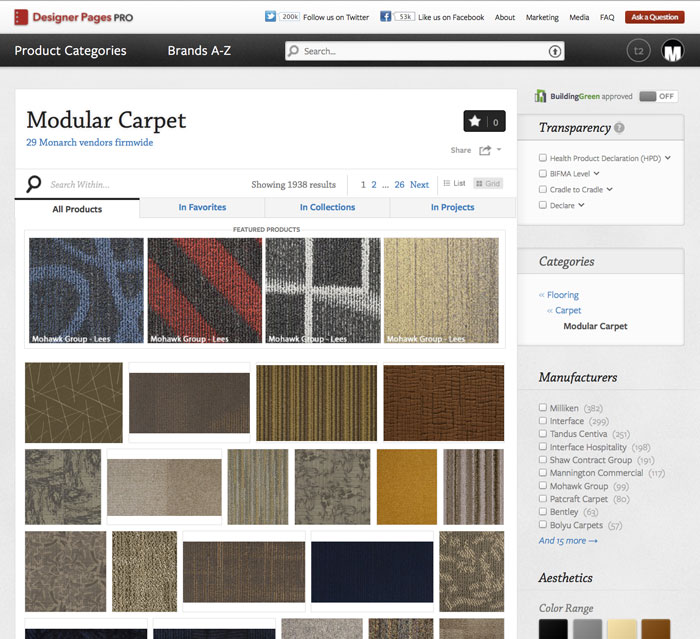Check Health Product Declaration (HPD)

[x=543, y=158]
